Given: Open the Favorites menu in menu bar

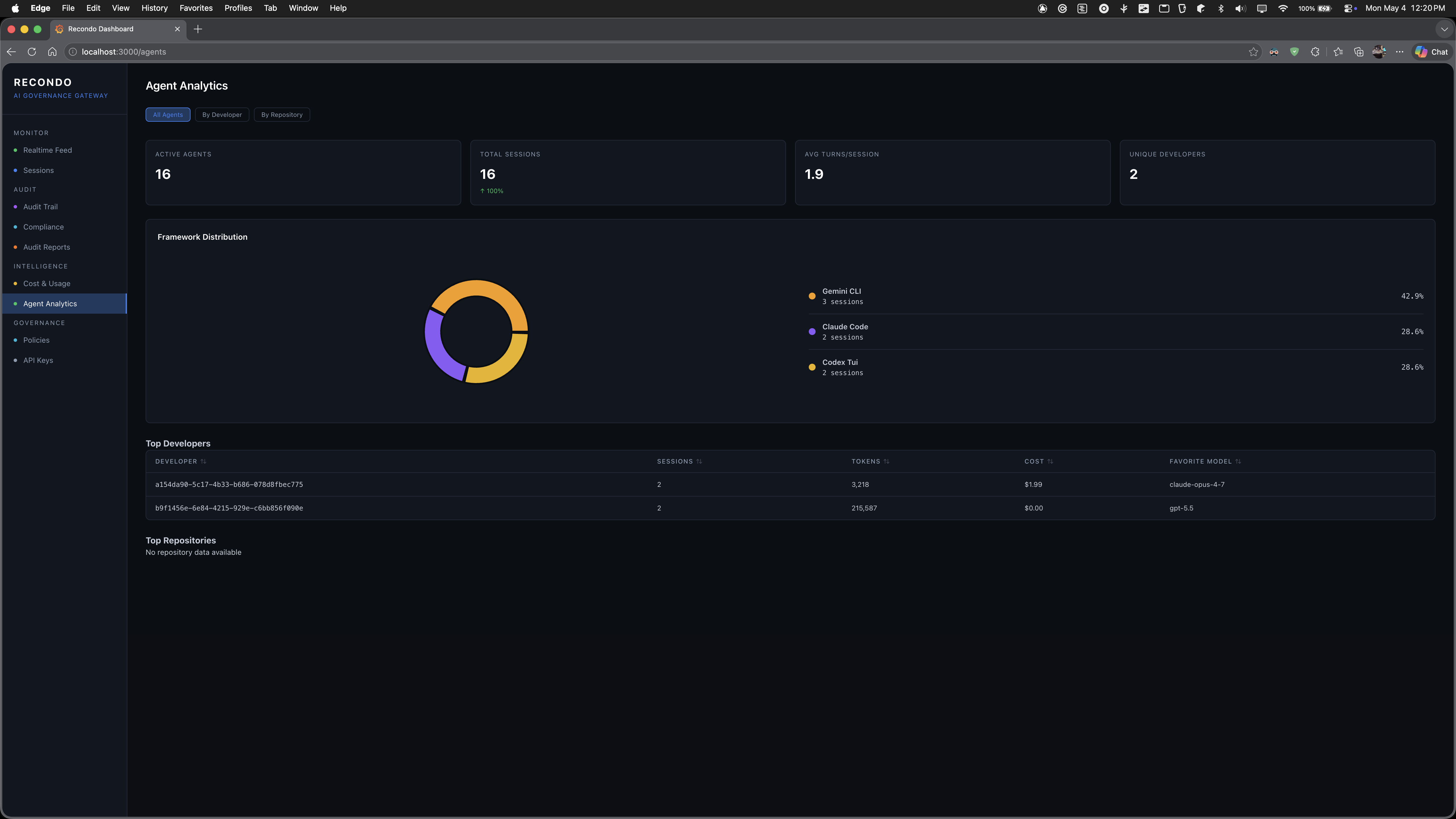Looking at the screenshot, I should point(196,8).
